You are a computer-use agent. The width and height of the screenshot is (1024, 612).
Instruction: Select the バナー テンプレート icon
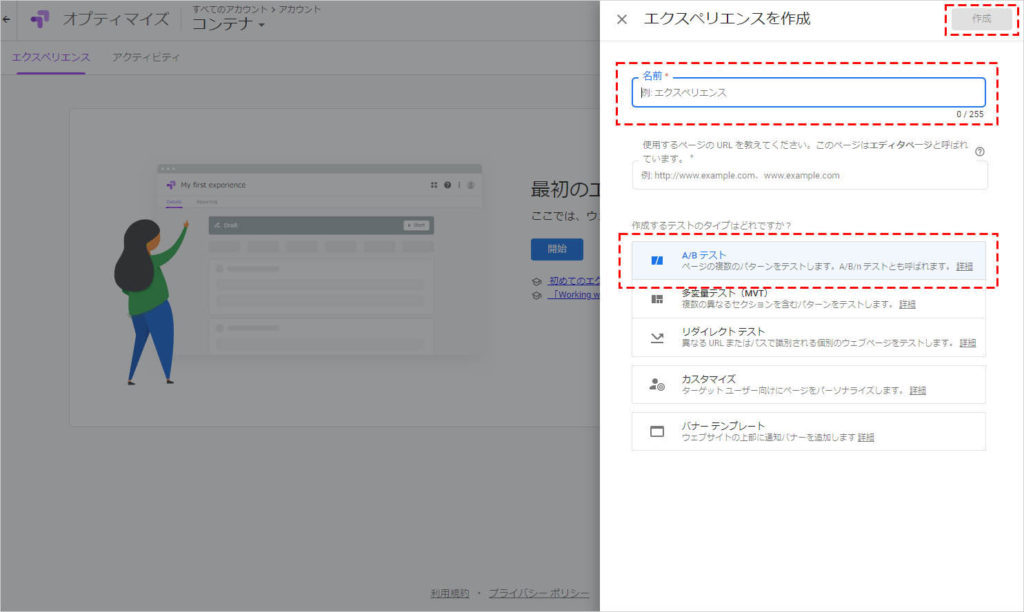657,432
